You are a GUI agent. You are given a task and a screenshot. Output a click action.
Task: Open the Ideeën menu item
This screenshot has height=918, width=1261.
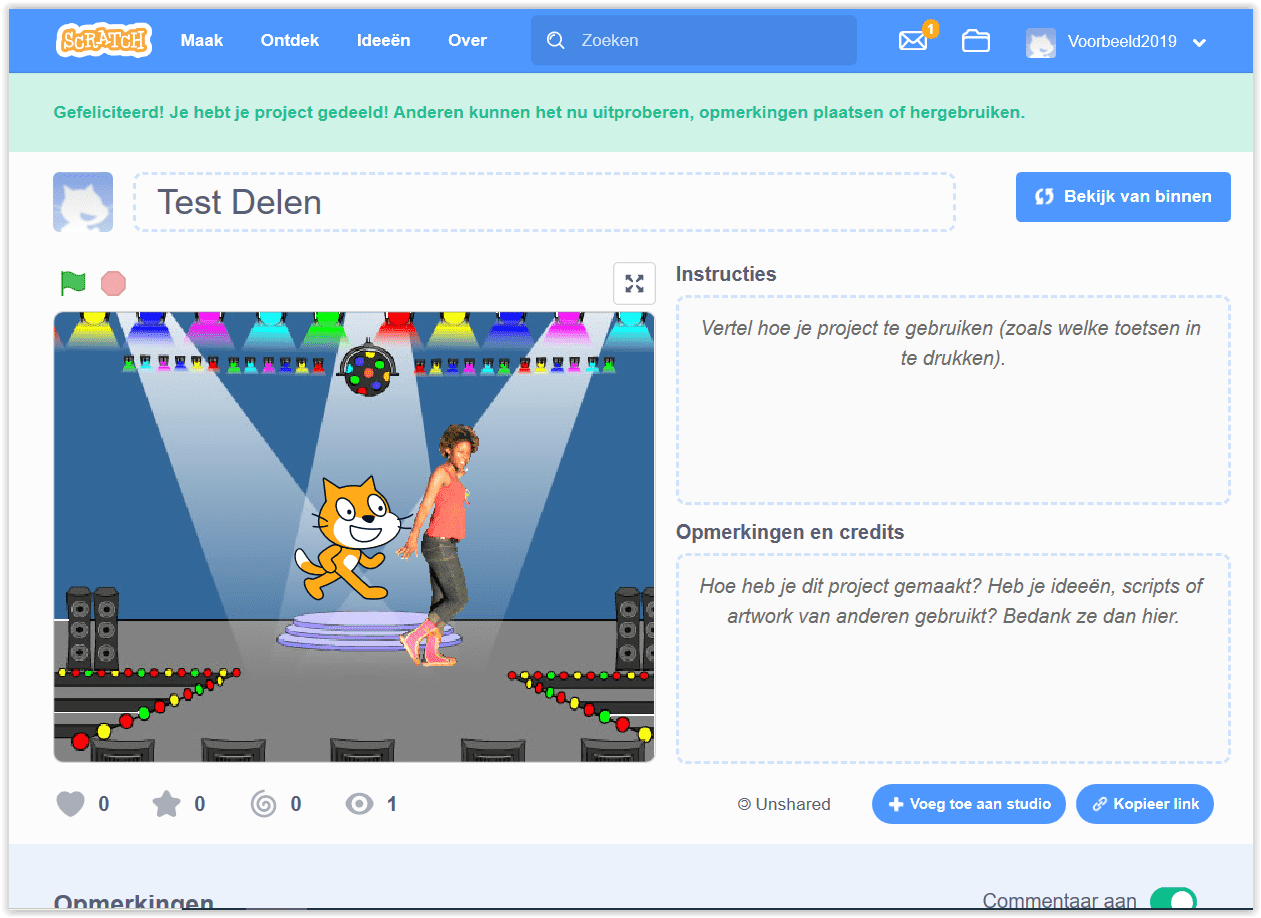pos(383,41)
